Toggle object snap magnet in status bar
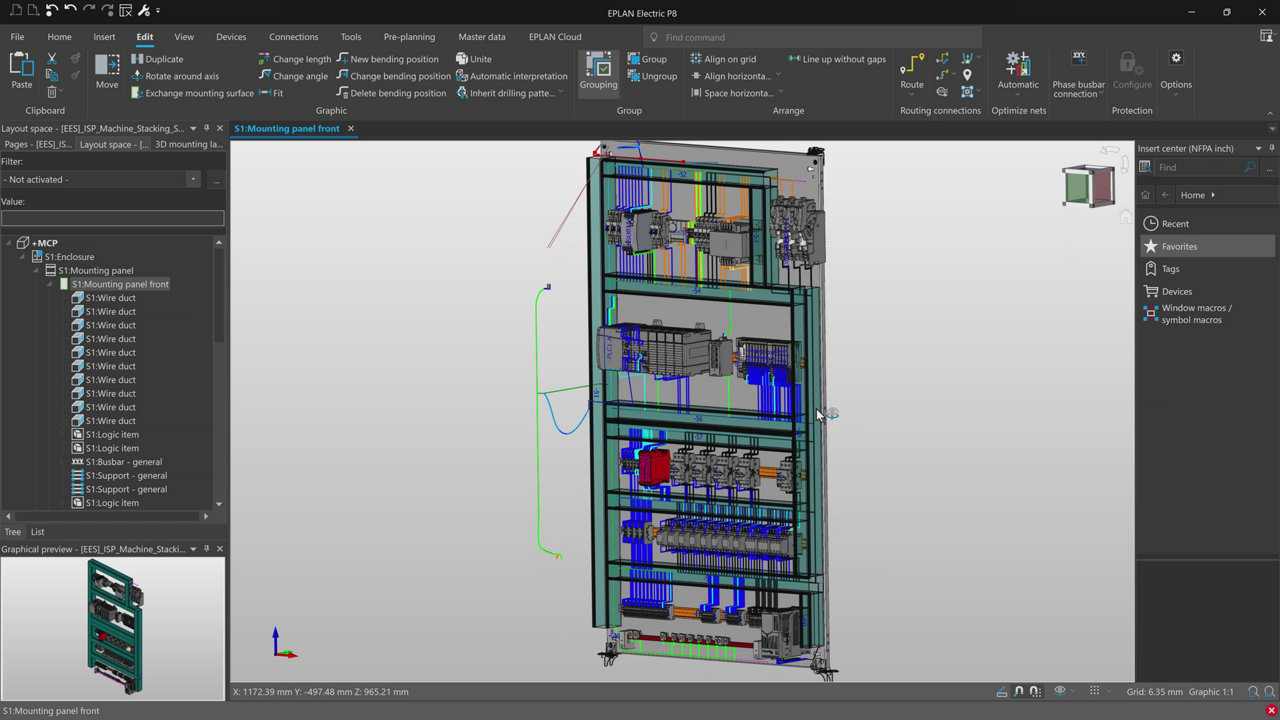 point(1019,691)
